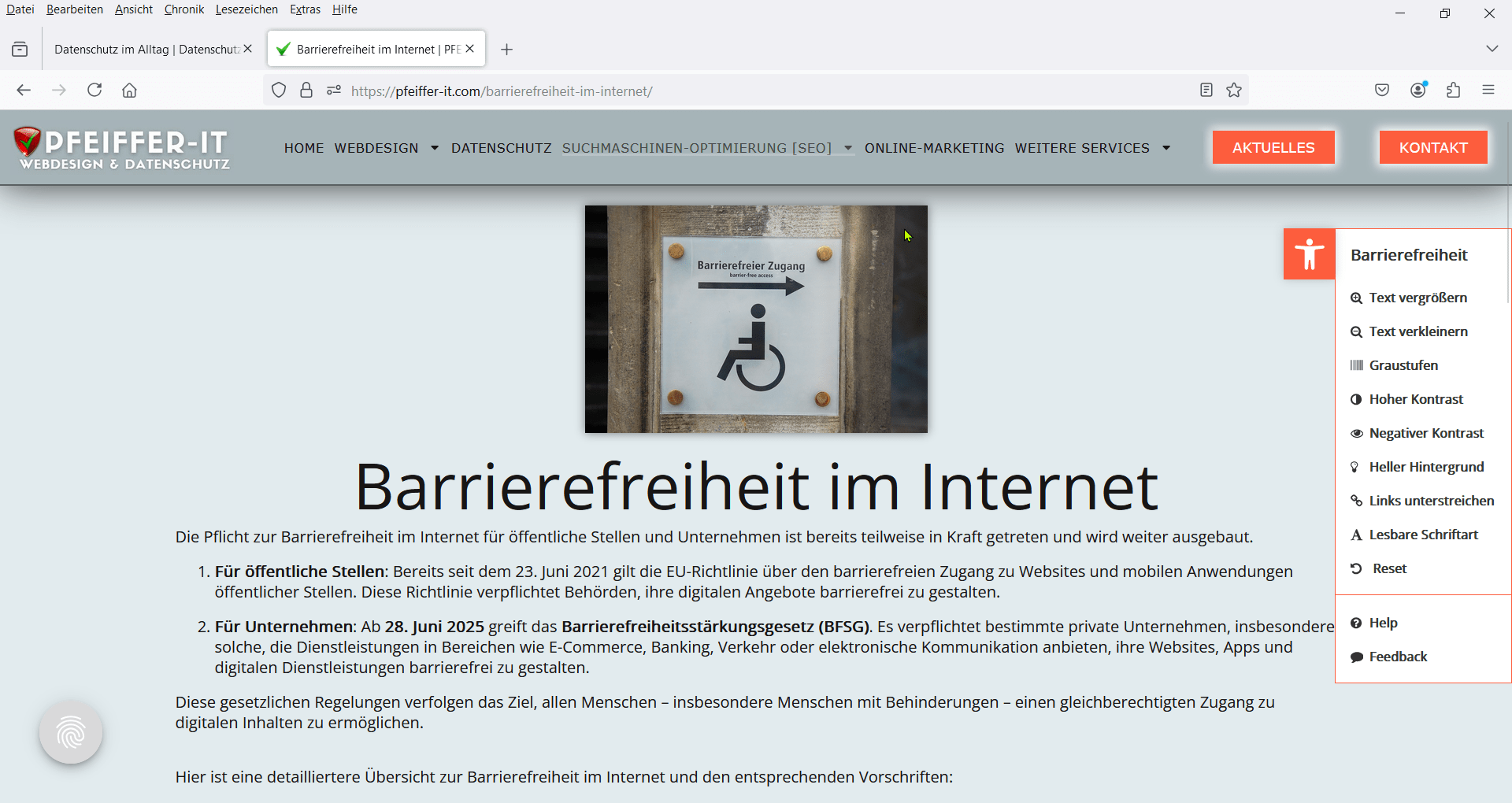
Task: Reload the current page
Action: click(x=94, y=91)
